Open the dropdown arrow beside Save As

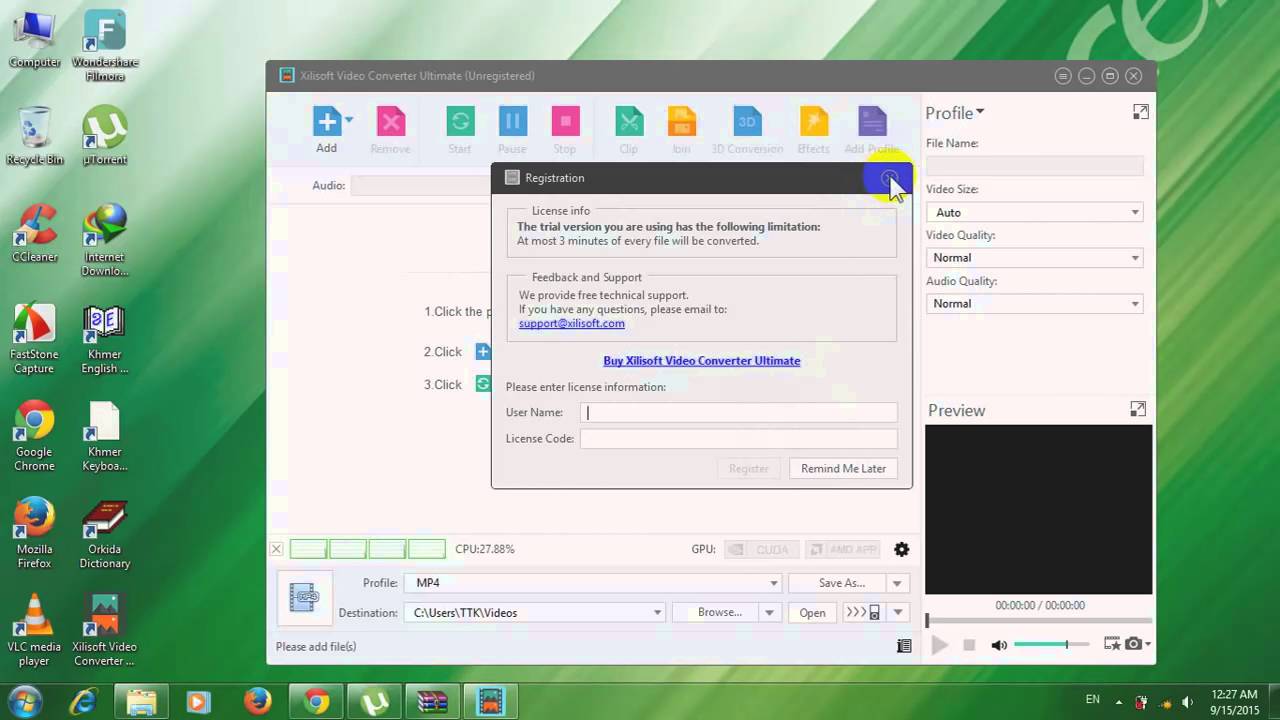(898, 583)
